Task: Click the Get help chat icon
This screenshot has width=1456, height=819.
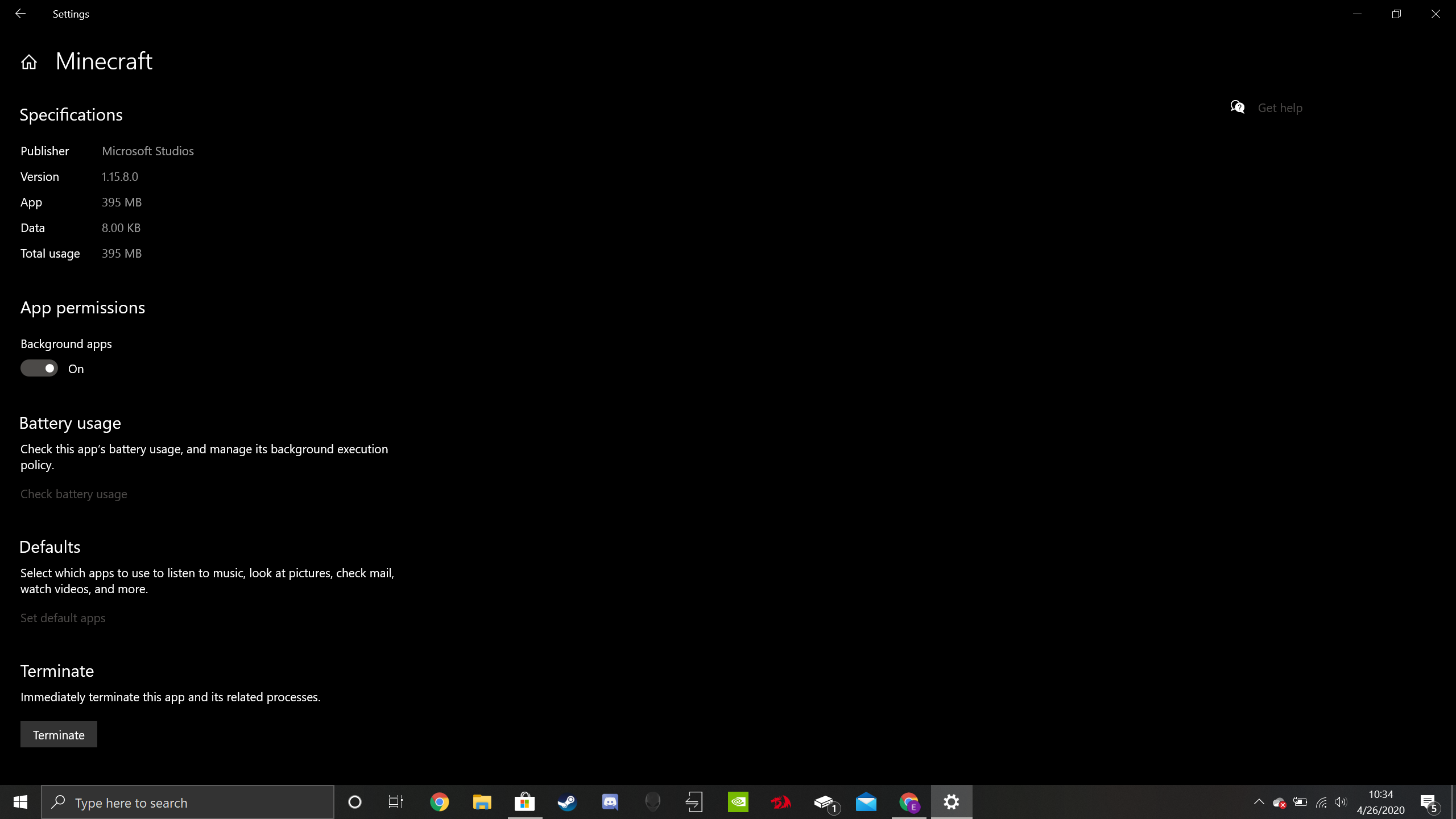Action: tap(1238, 107)
